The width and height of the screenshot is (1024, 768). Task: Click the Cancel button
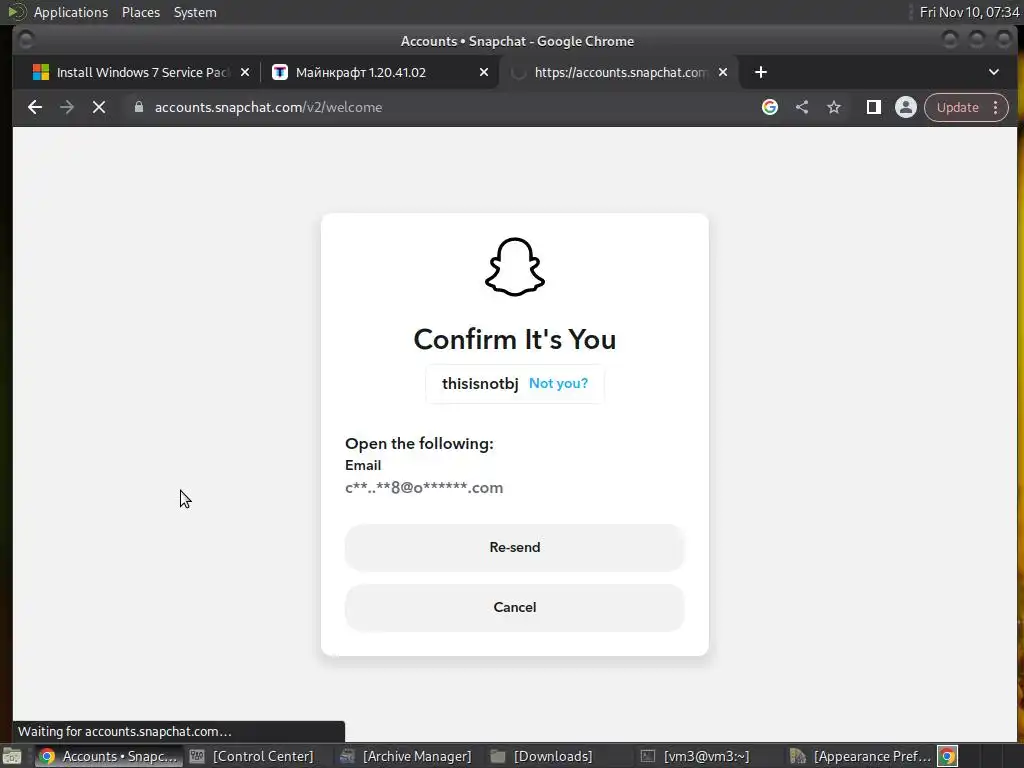click(x=515, y=607)
